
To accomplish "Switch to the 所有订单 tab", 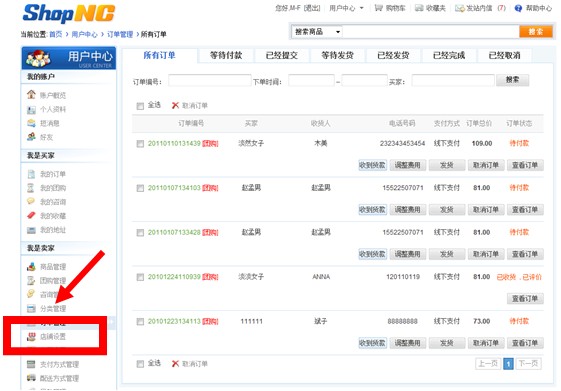I will pos(160,55).
